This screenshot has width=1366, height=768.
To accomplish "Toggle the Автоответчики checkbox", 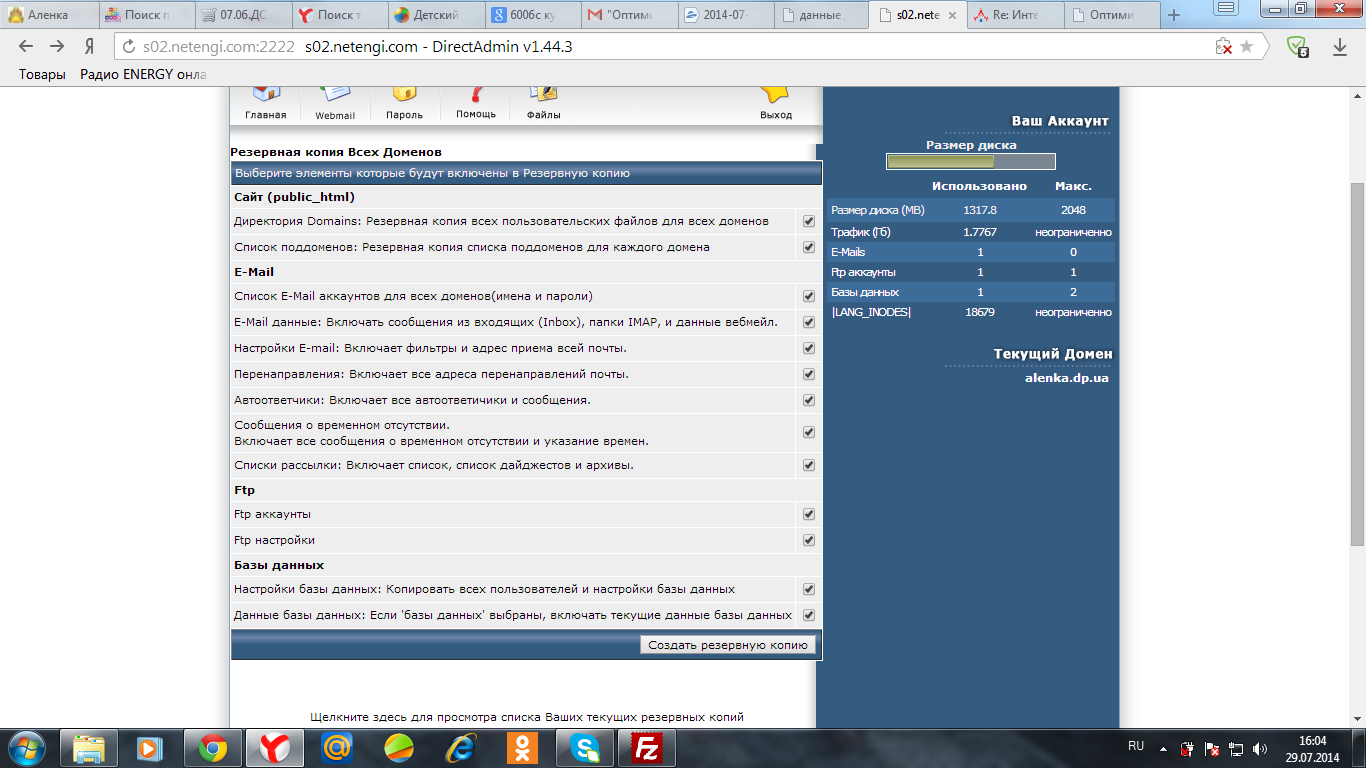I will (809, 400).
